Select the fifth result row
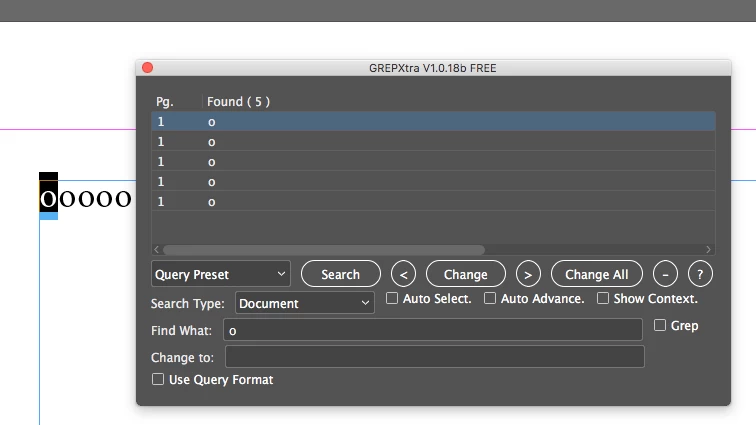Image resolution: width=756 pixels, height=425 pixels. point(433,201)
